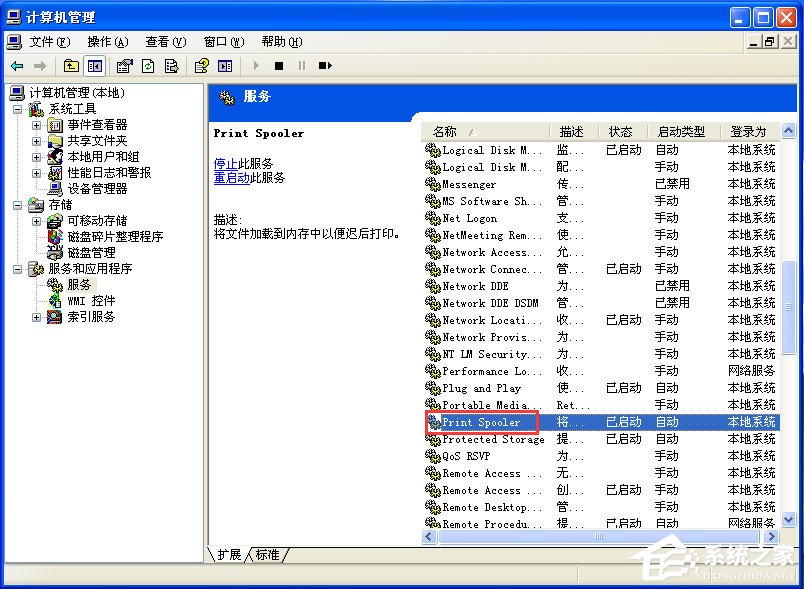The image size is (804, 589).
Task: Toggle the console tree via Show/Hide icon
Action: [95, 66]
